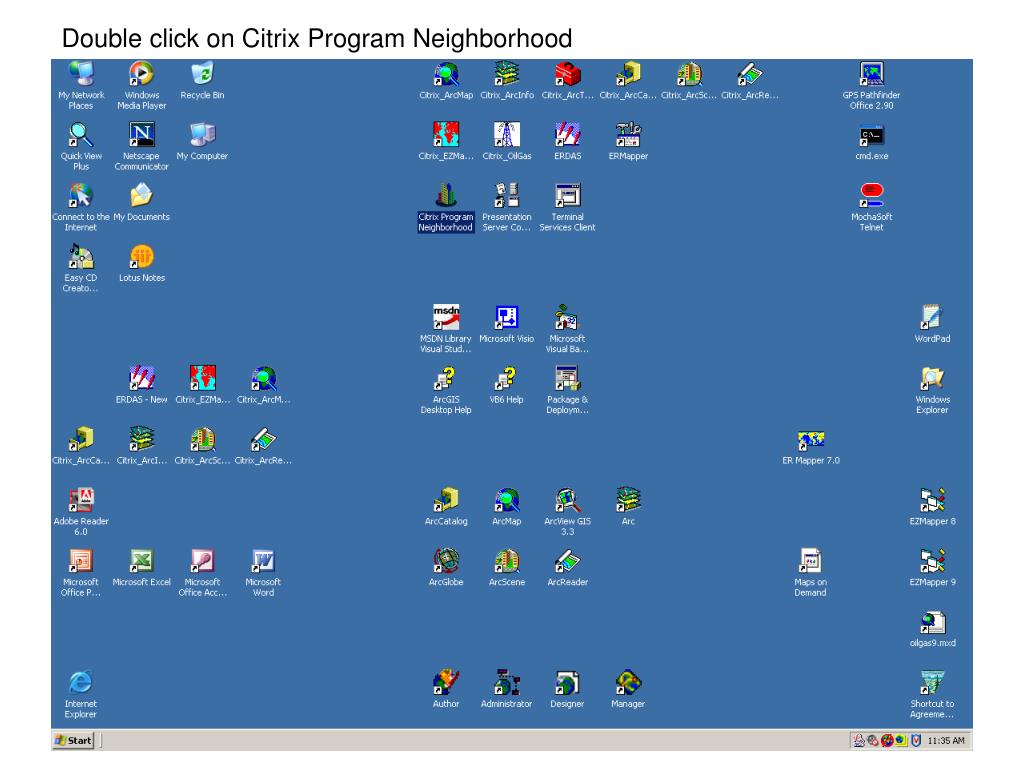Open the ArcCatalog shortcut
Image resolution: width=1024 pixels, height=768 pixels.
pos(446,500)
